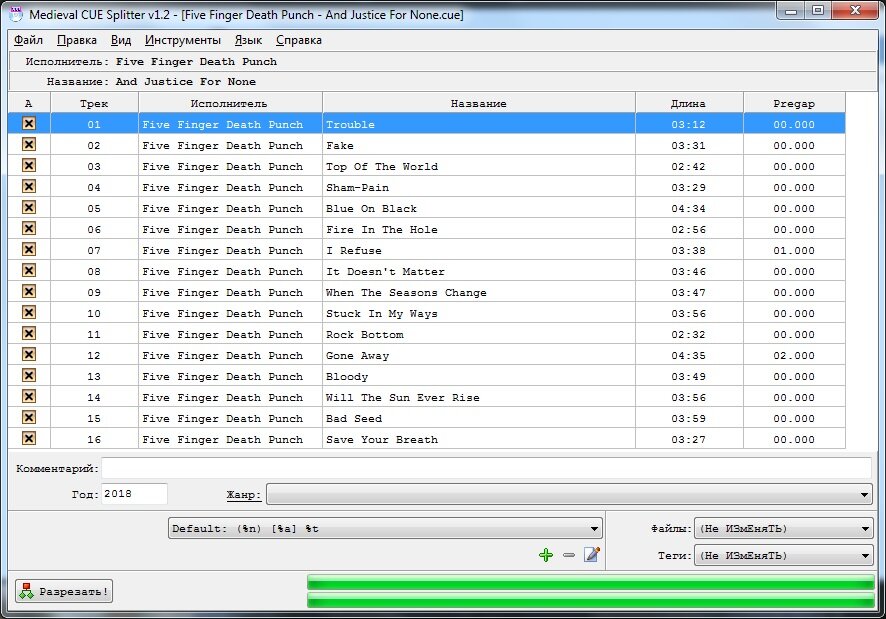Click length 04:35 of Gone Away

[x=688, y=356]
